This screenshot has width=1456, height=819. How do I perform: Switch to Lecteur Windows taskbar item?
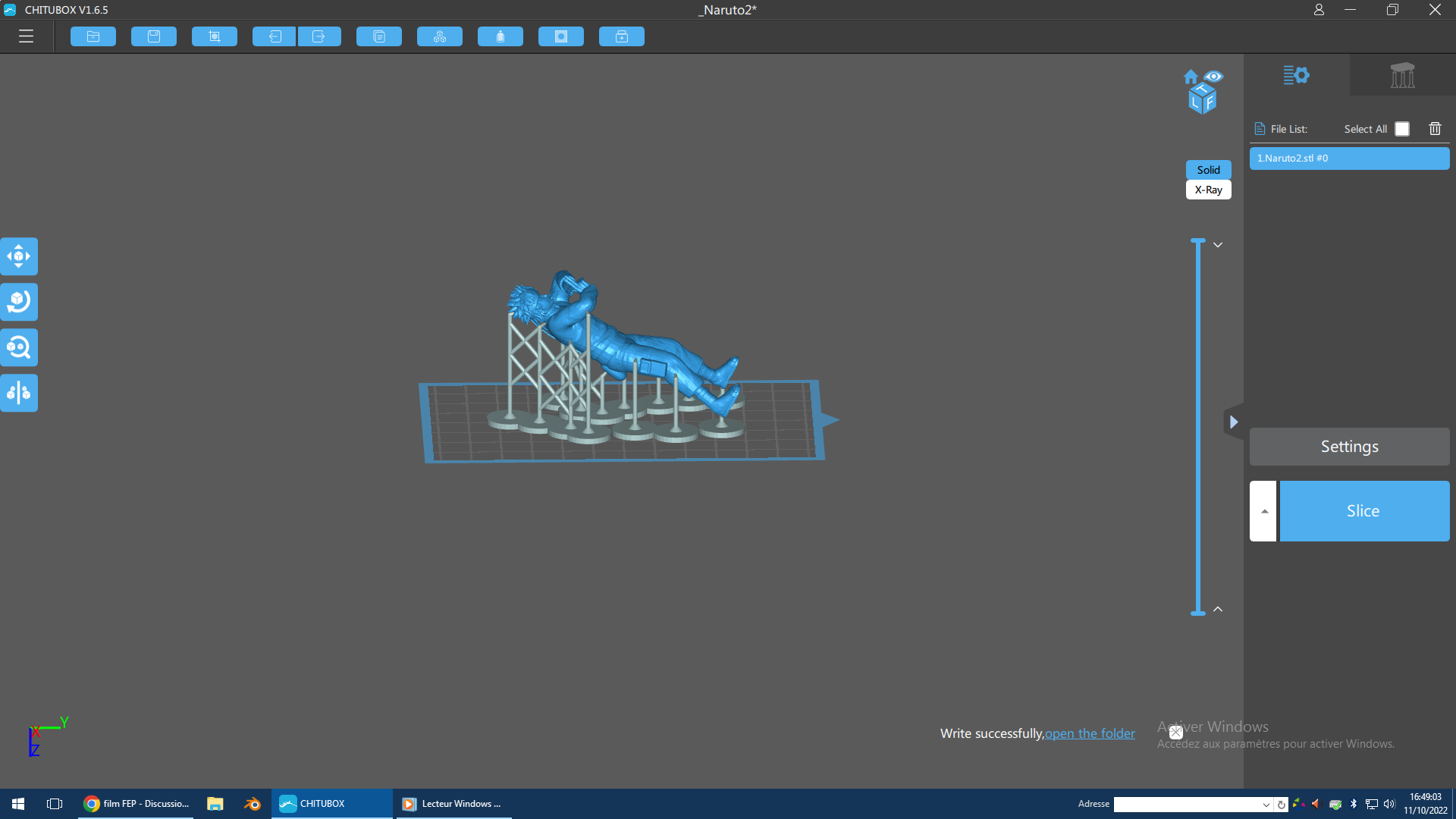pos(453,804)
